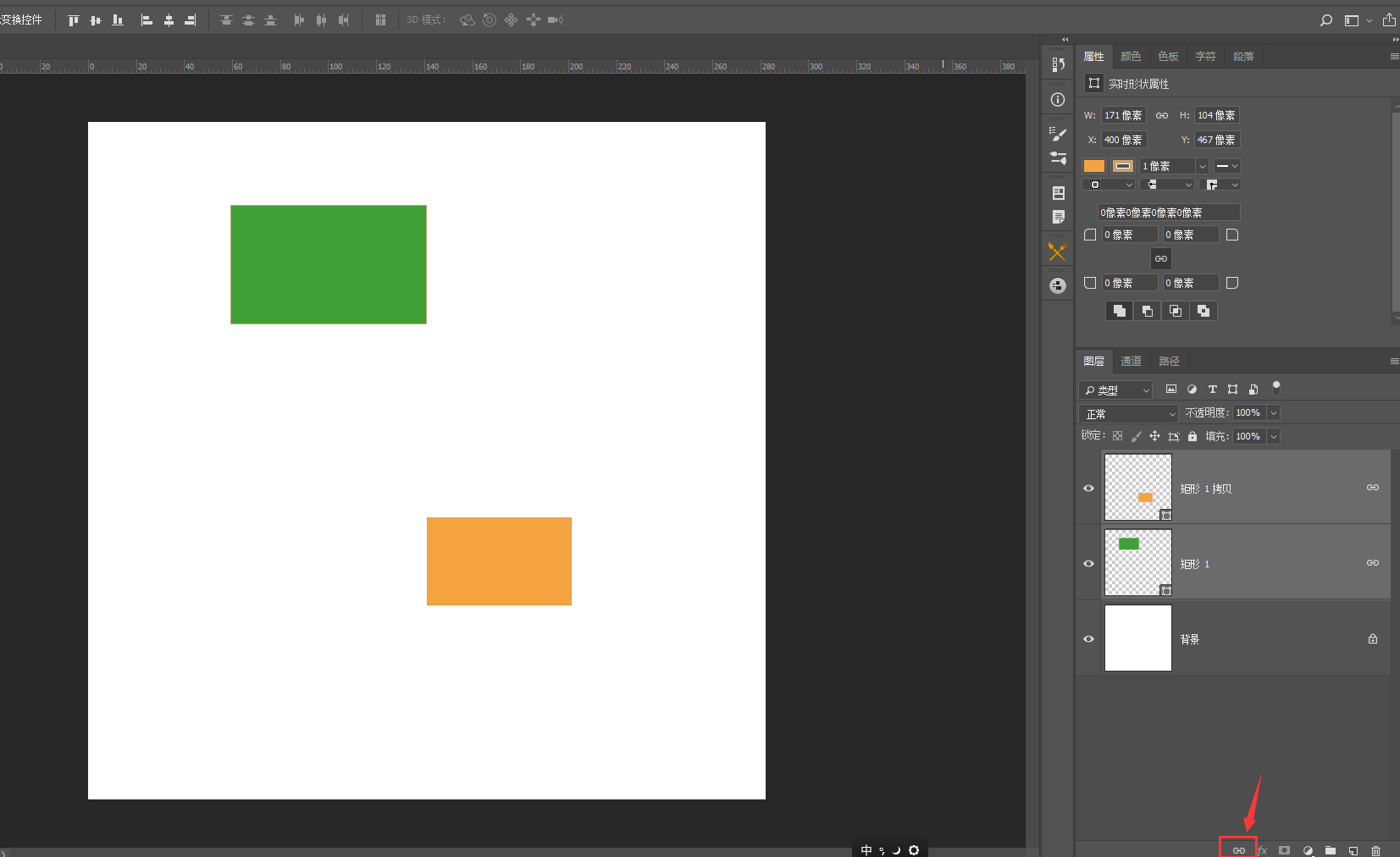Distribute top edges of layers
Screen dimensions: 1400x857
coord(226,20)
